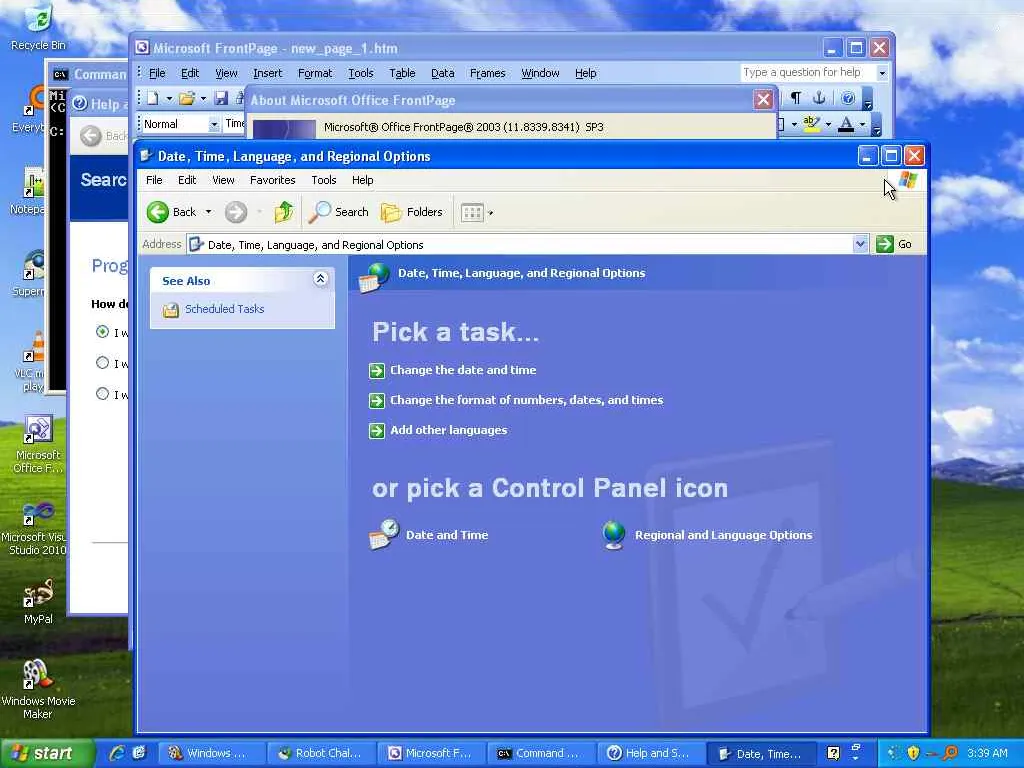This screenshot has height=768, width=1024.
Task: Click green arrow beside Add other languages
Action: [377, 430]
